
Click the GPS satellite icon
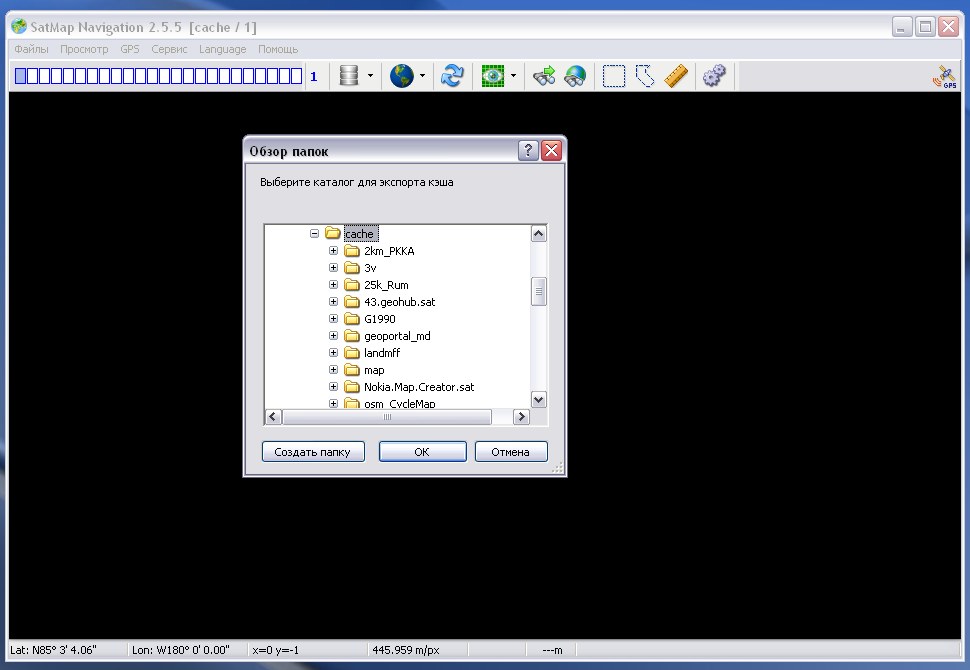[945, 77]
